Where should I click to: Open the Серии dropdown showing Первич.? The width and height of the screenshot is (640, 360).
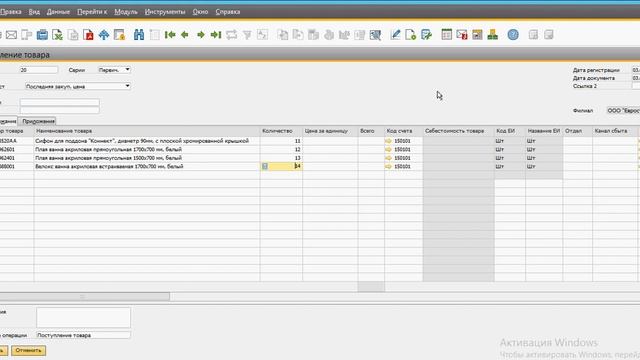pyautogui.click(x=114, y=70)
